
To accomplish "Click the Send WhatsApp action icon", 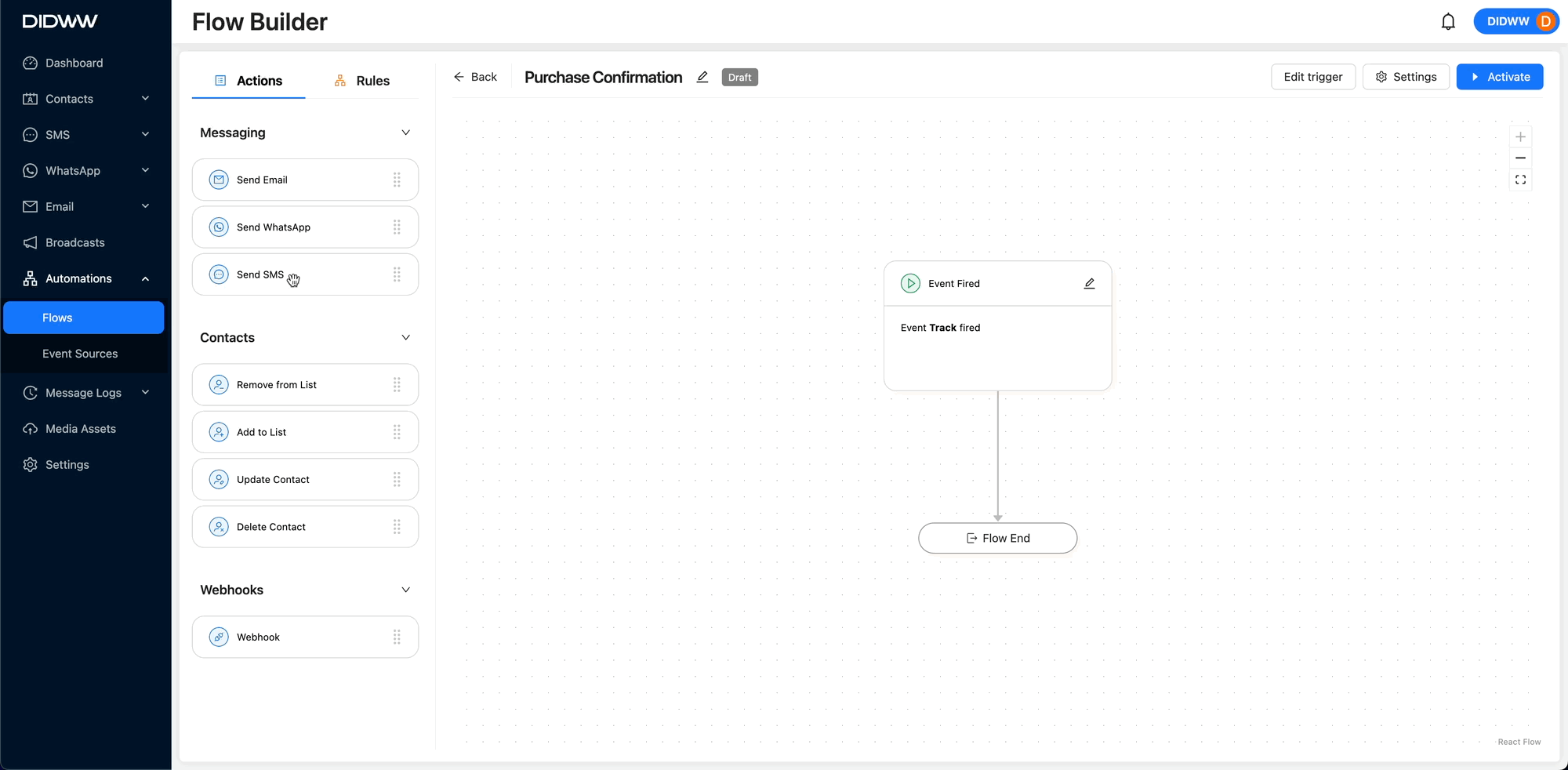I will pos(219,227).
